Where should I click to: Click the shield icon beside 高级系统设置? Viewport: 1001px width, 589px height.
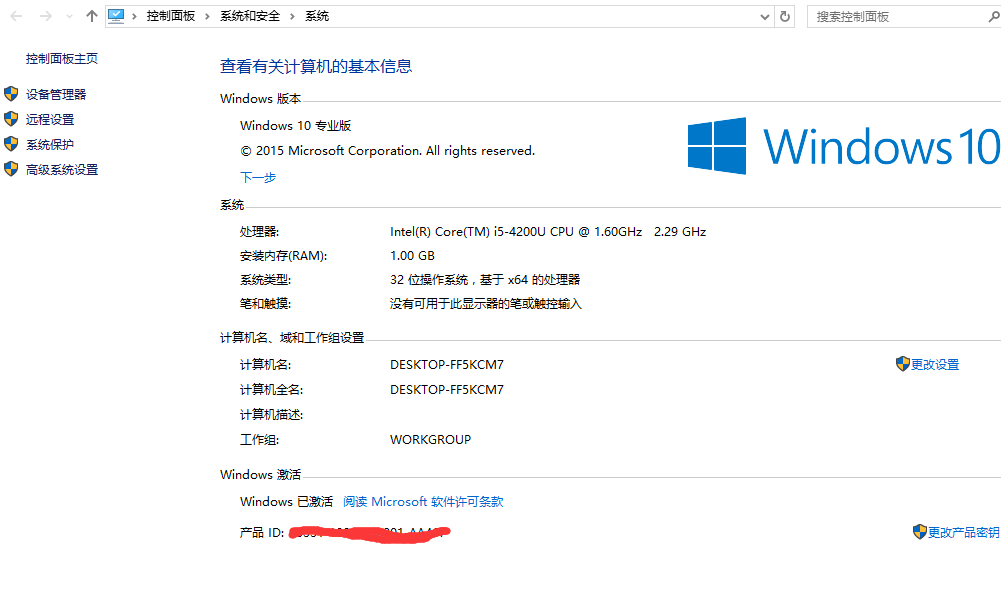point(11,168)
